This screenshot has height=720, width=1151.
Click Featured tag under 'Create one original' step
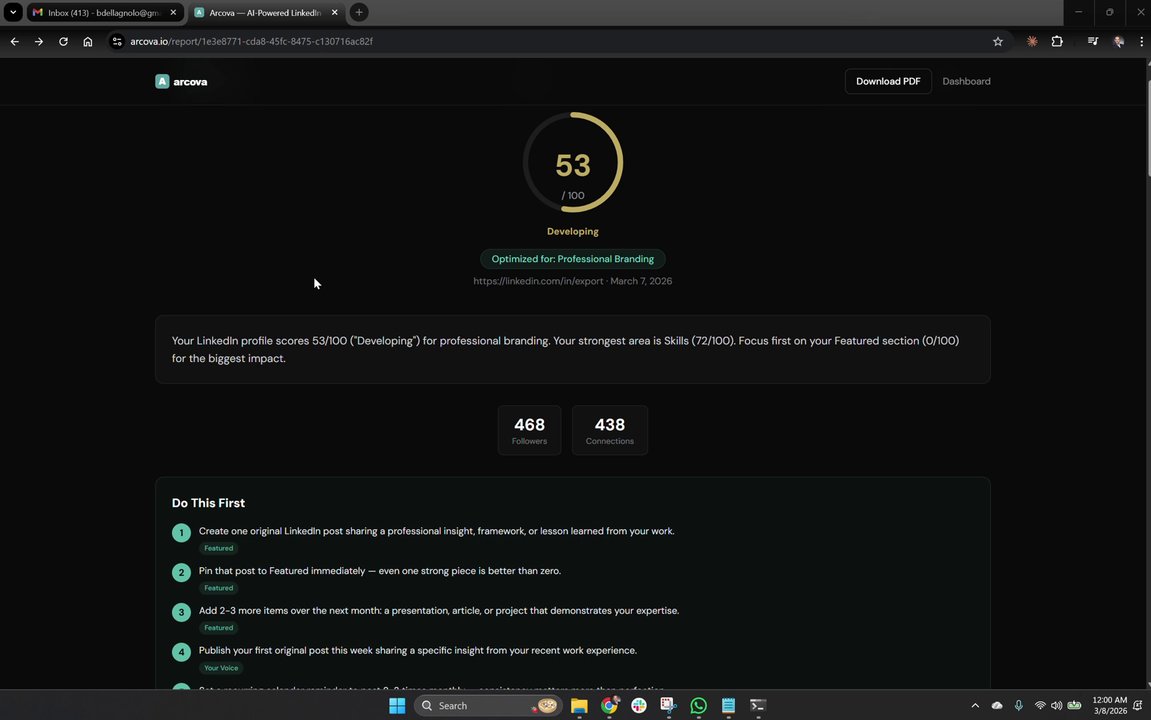pos(219,548)
